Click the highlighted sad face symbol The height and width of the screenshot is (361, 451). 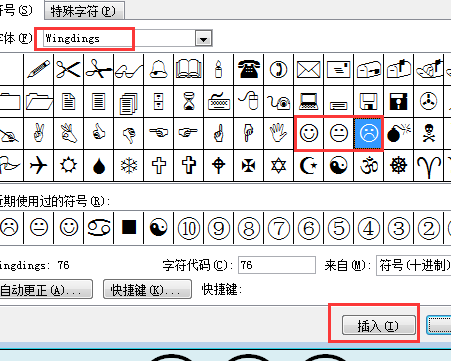coord(369,133)
